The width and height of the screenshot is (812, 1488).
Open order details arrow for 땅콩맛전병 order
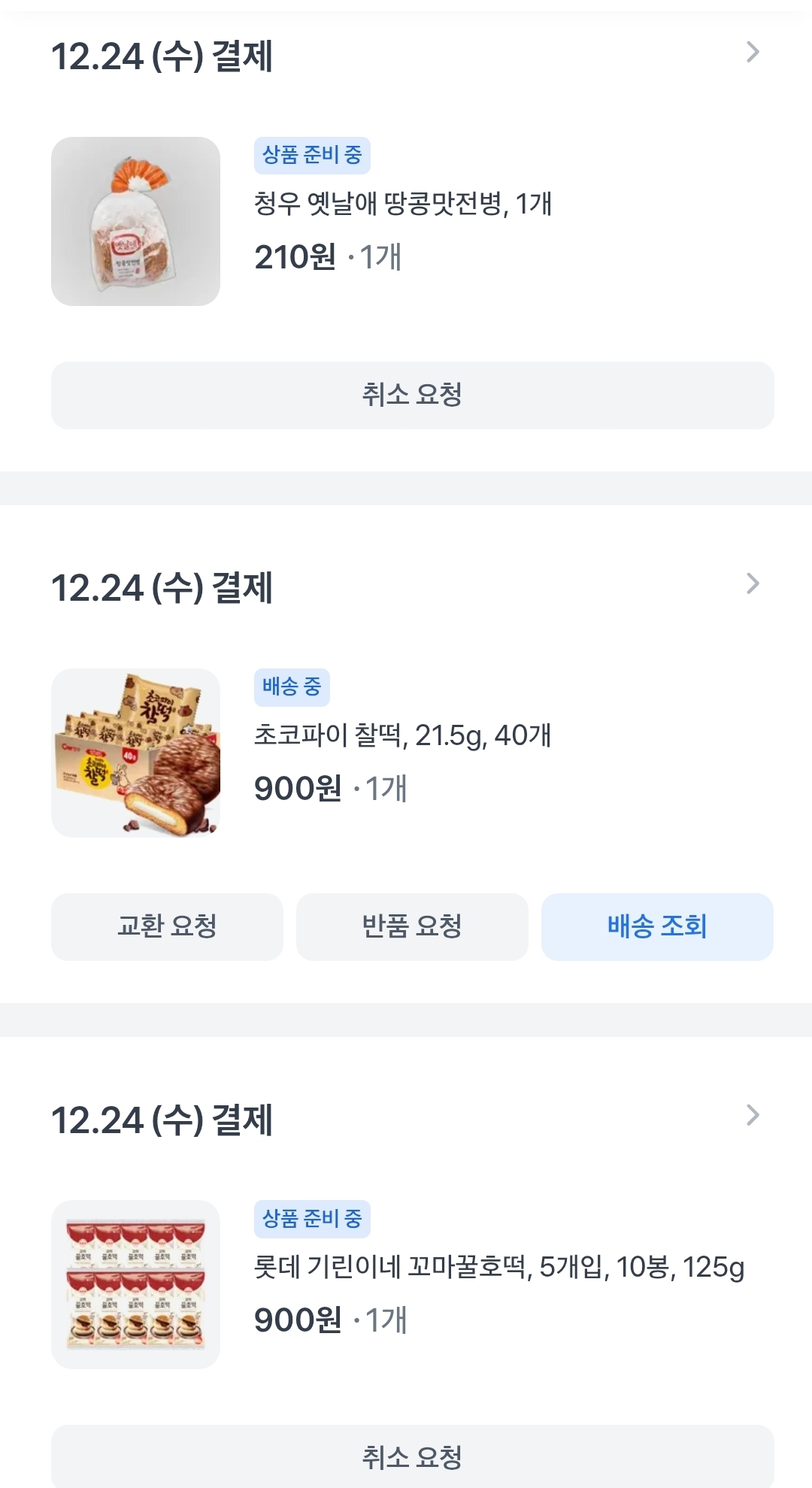pos(753,53)
